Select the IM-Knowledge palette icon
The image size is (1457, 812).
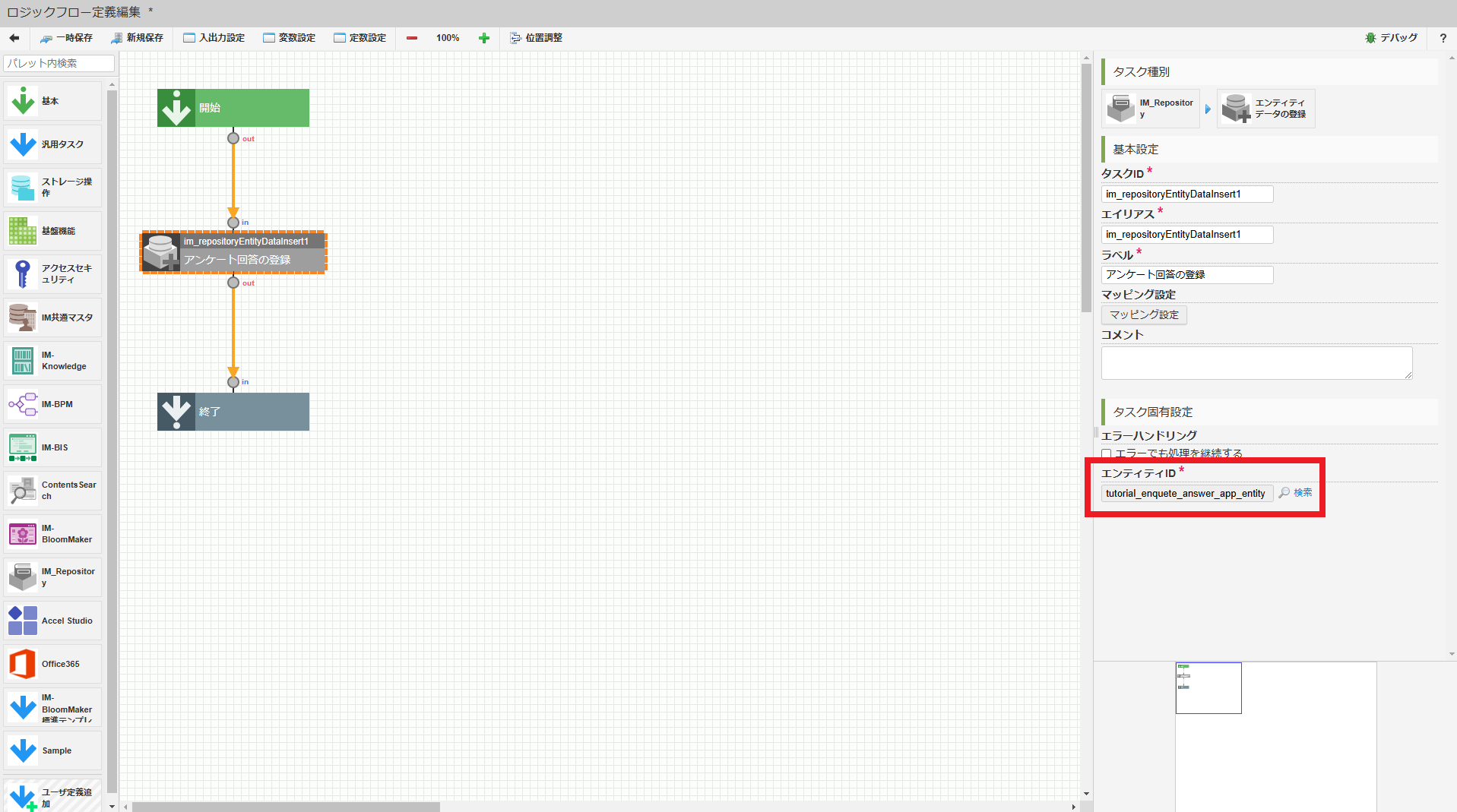[x=52, y=360]
